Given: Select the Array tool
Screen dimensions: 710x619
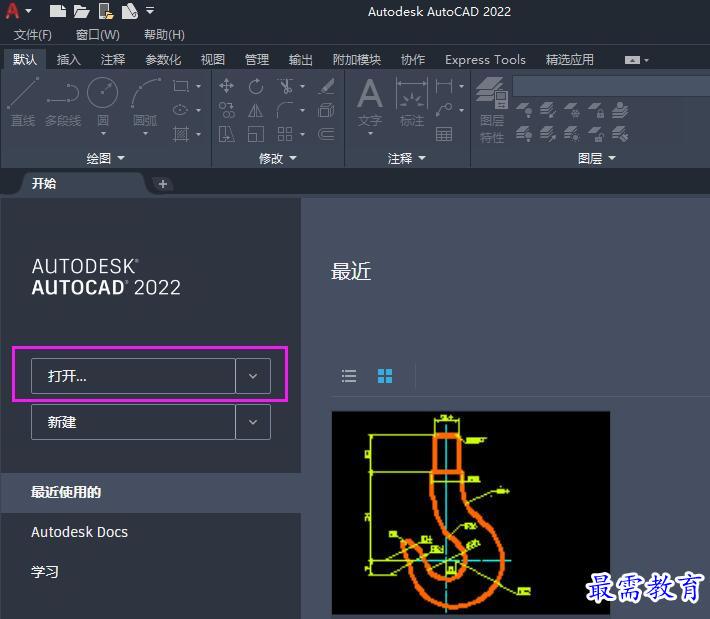Looking at the screenshot, I should tap(285, 134).
